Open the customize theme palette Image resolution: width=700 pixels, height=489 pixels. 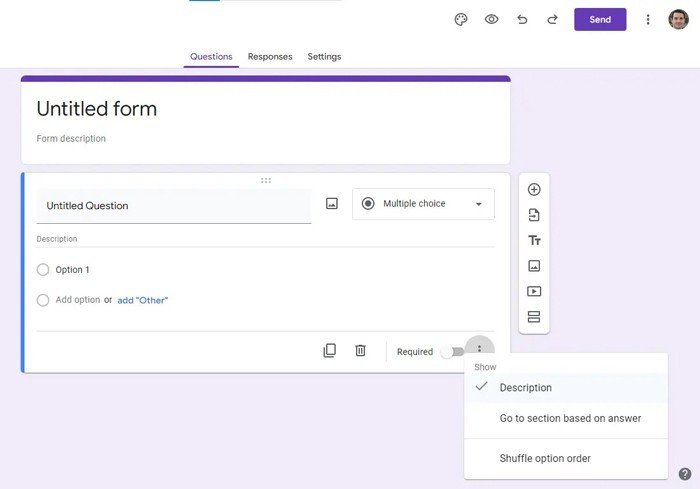(461, 20)
